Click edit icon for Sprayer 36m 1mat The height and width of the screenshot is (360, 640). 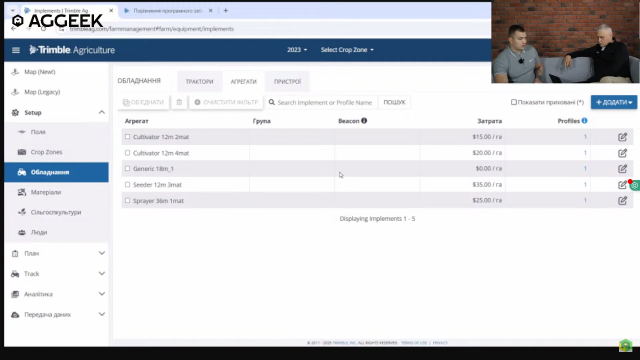click(x=622, y=200)
